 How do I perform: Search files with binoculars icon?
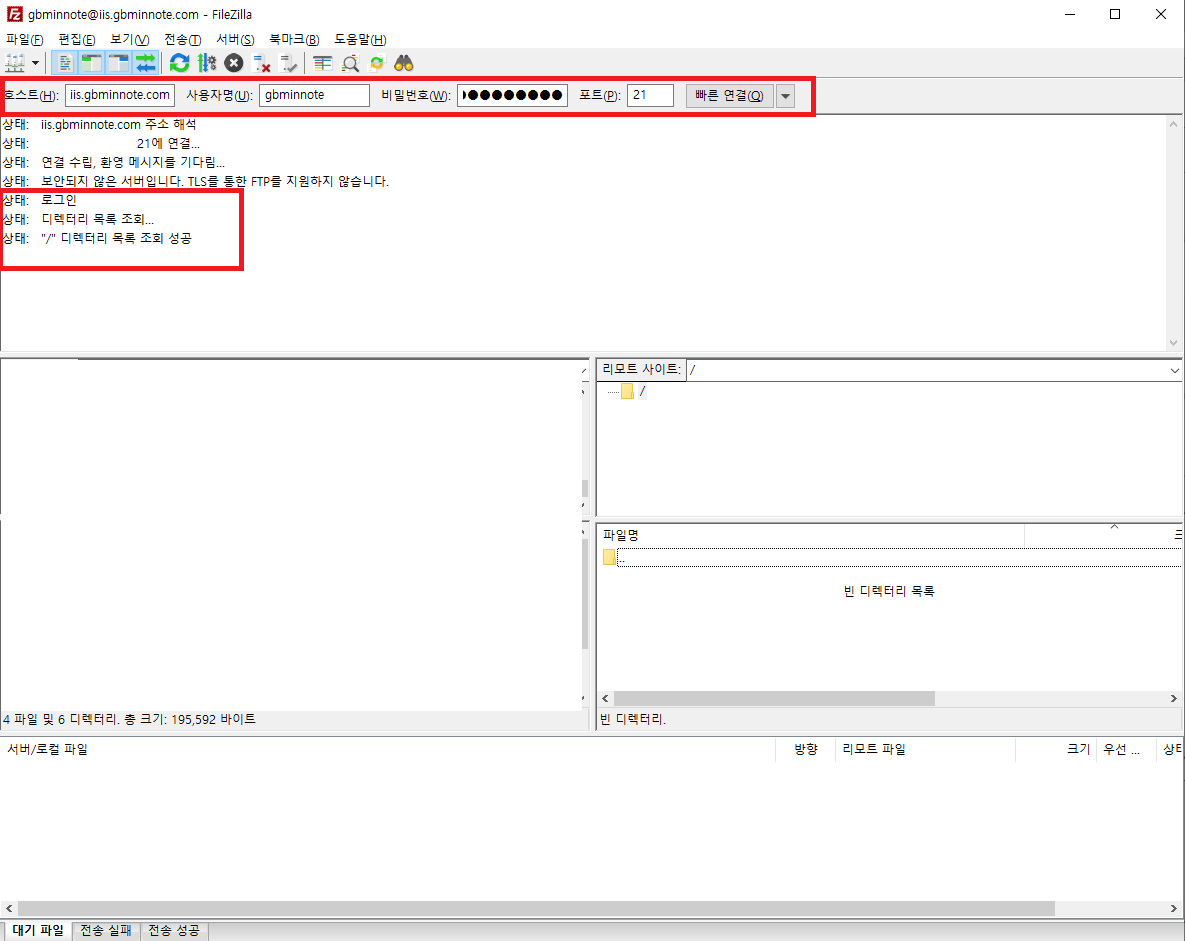click(x=404, y=63)
